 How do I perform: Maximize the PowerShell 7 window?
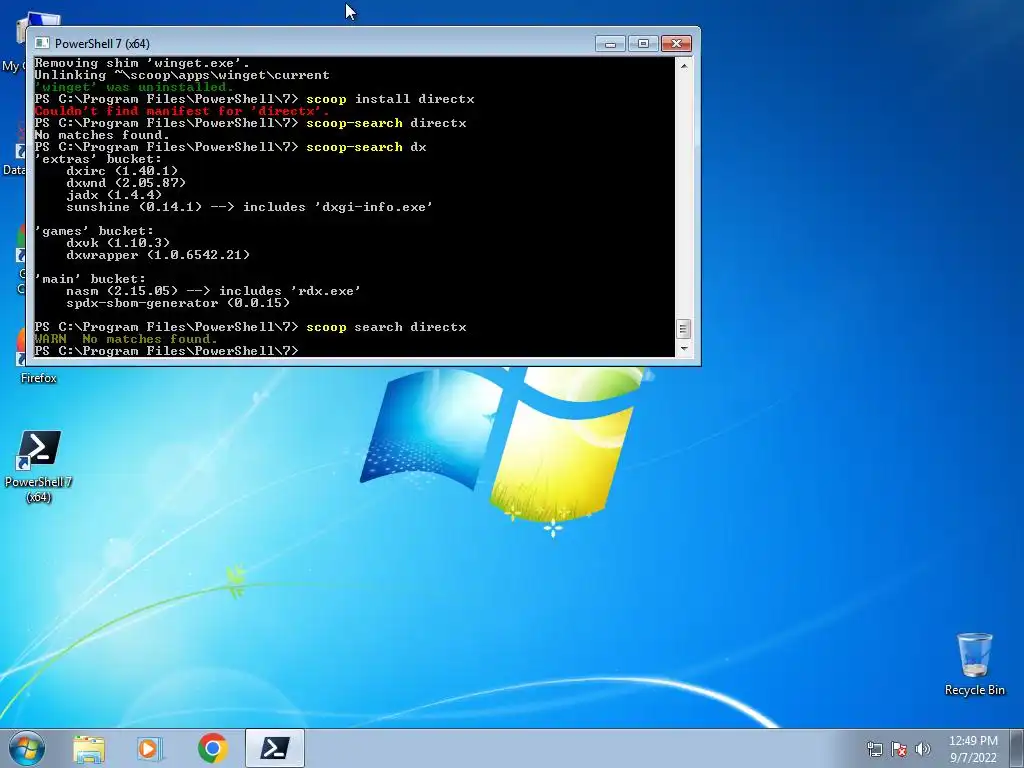643,44
